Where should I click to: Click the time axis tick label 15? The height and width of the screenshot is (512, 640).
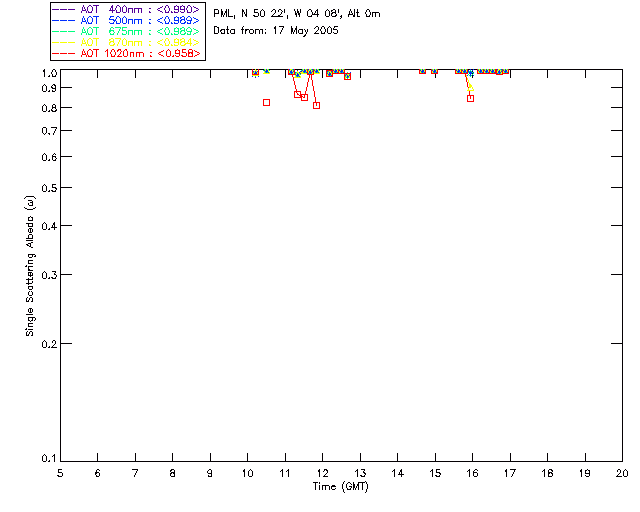click(x=435, y=473)
